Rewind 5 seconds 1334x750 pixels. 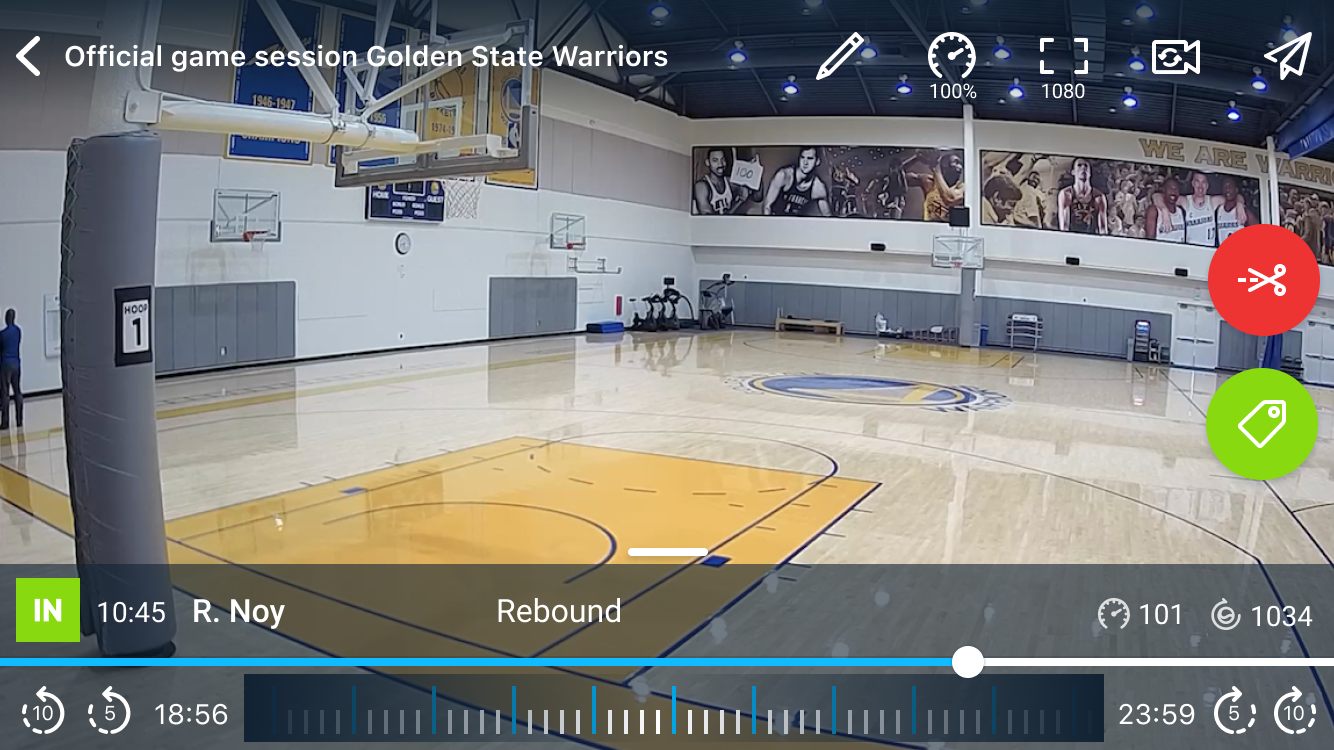pyautogui.click(x=110, y=713)
